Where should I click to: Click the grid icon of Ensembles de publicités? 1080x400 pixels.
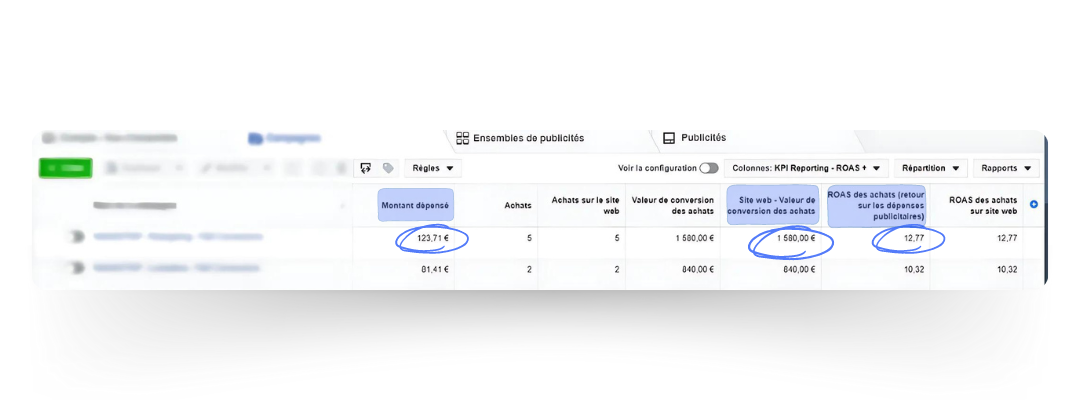tap(462, 138)
